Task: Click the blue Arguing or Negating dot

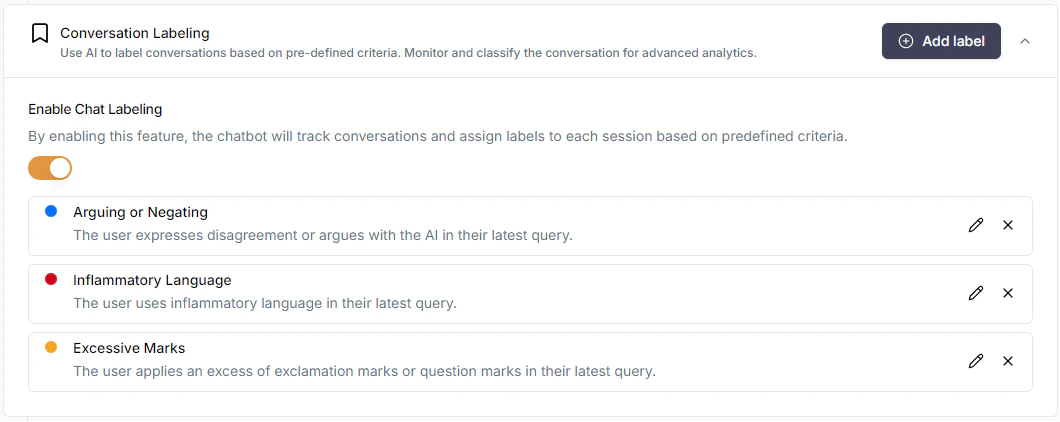Action: [51, 211]
